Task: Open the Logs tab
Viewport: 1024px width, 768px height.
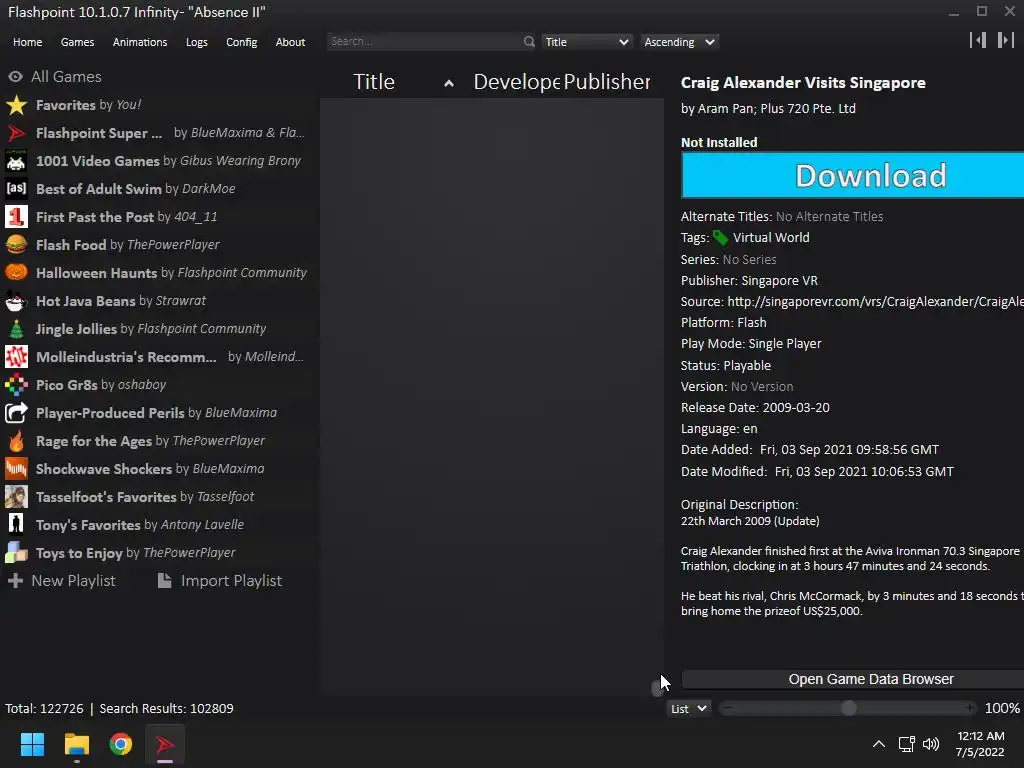Action: click(x=197, y=42)
